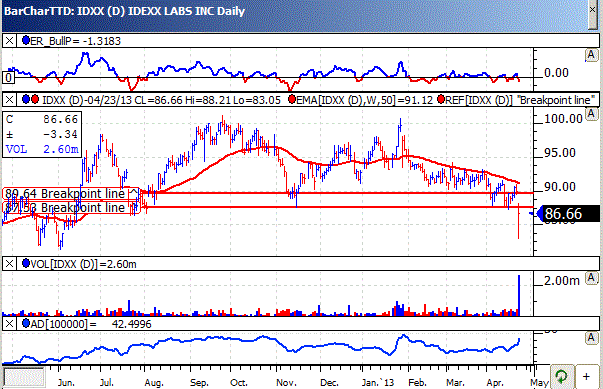Click the Jun. date label on time axis

[66, 382]
